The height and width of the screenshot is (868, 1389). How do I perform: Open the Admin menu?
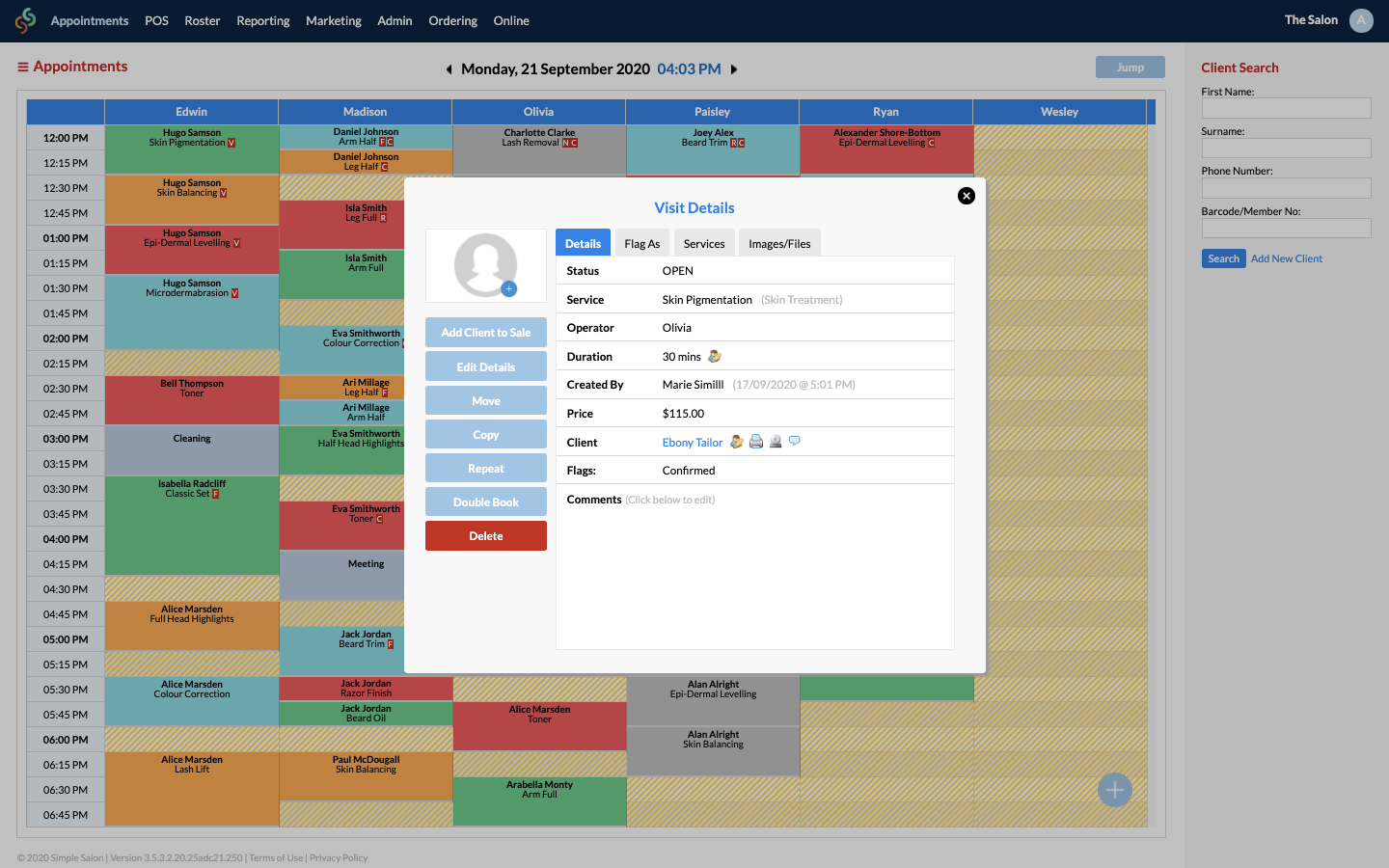coord(395,20)
